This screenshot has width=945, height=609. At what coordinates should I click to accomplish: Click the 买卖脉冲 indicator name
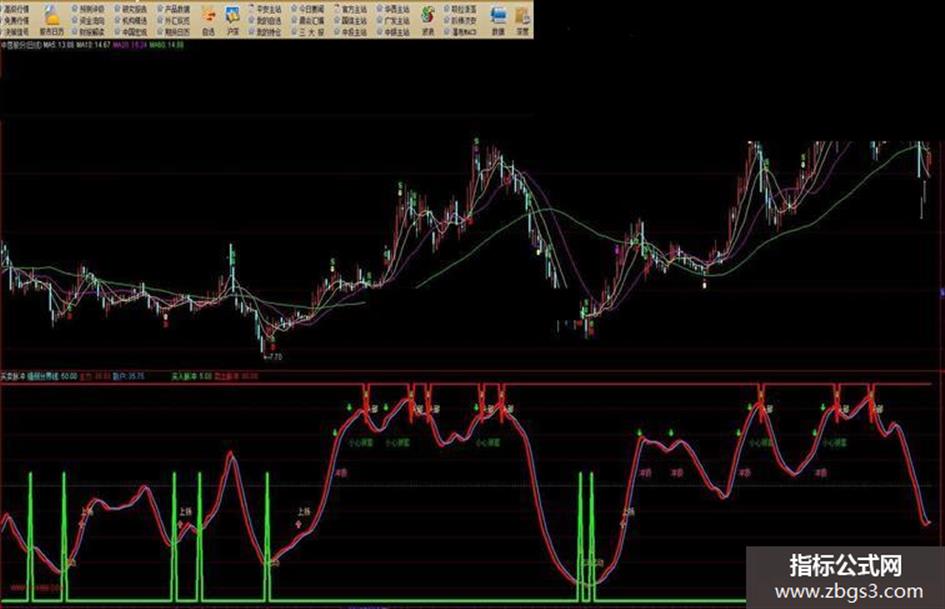point(12,376)
